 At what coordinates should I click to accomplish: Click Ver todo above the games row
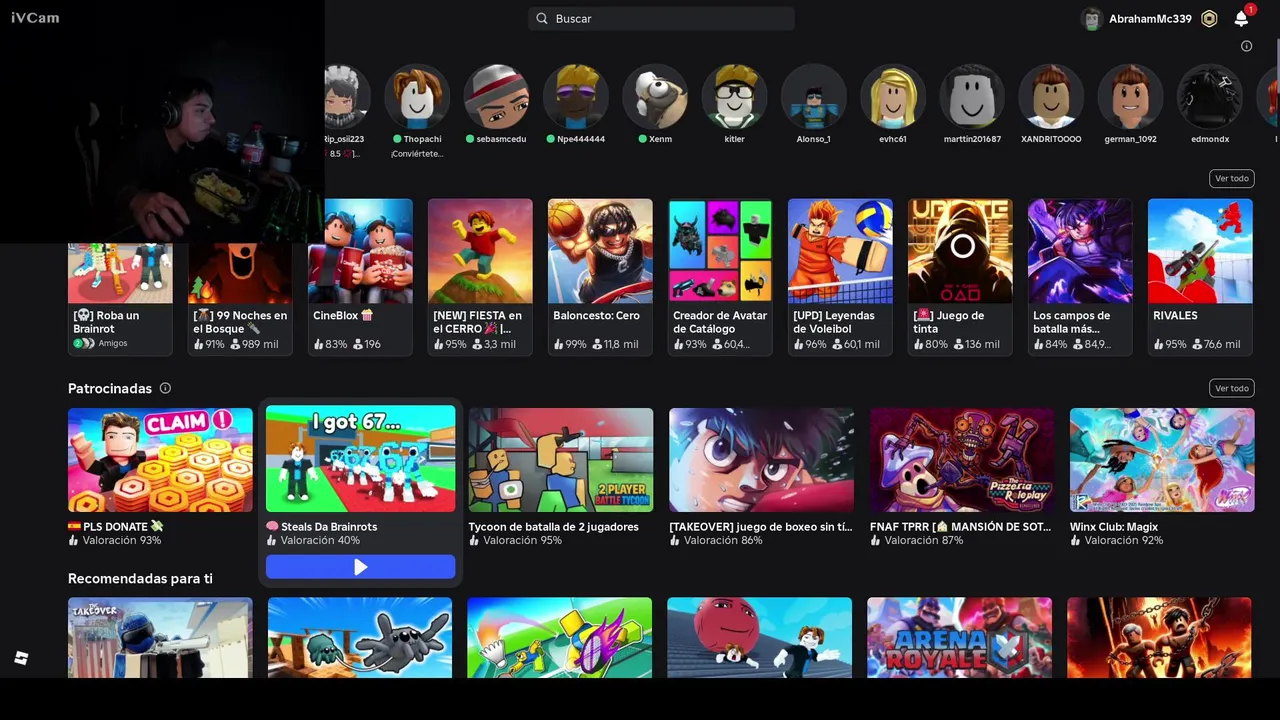[x=1231, y=178]
